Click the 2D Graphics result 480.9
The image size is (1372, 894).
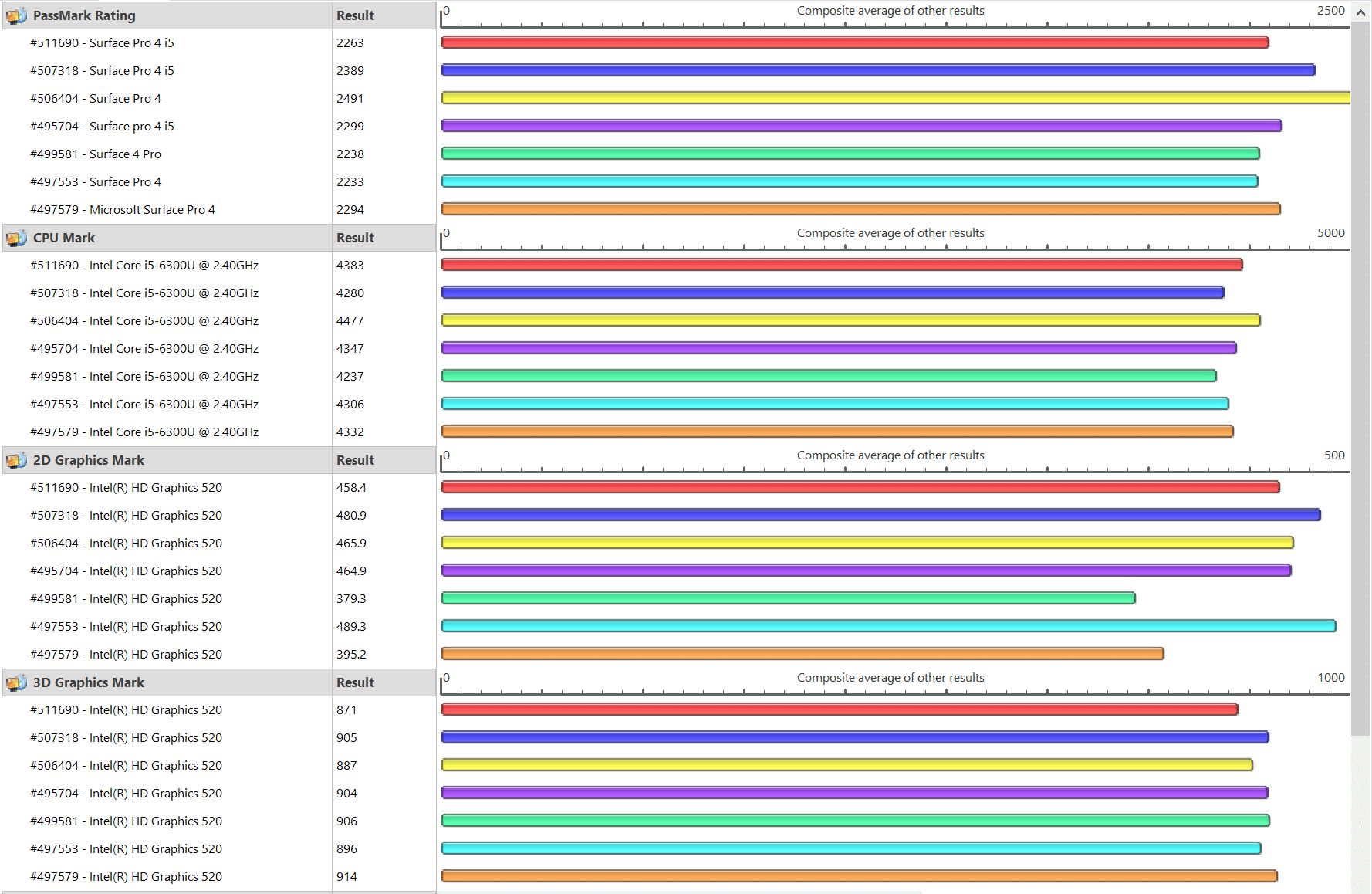351,516
